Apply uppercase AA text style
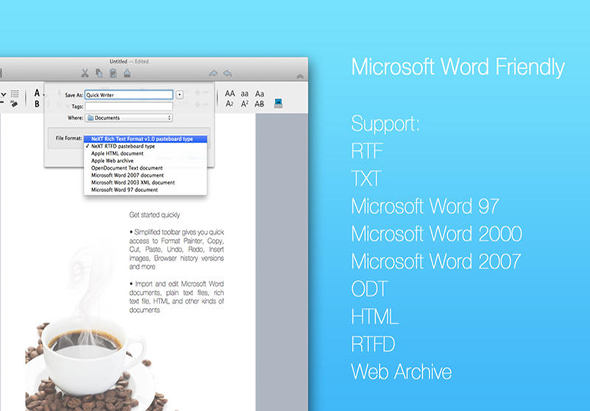 tap(230, 93)
